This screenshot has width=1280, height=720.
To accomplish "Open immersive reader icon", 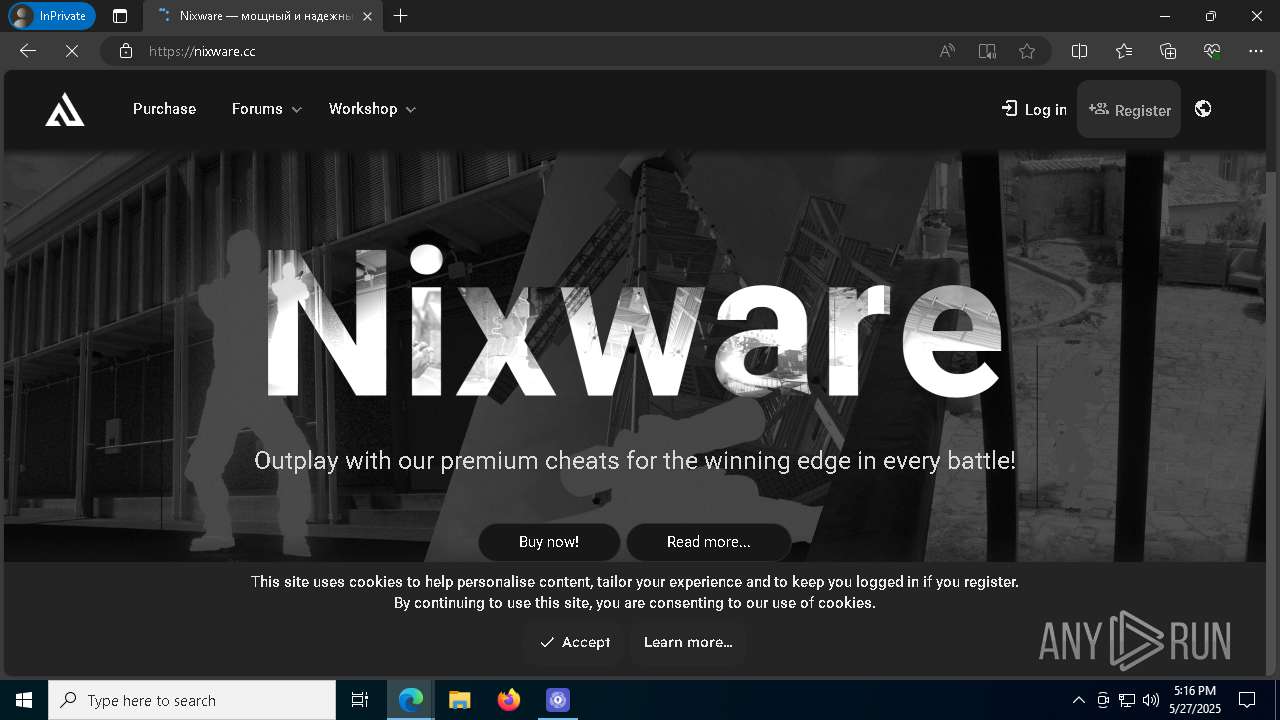I will [987, 51].
